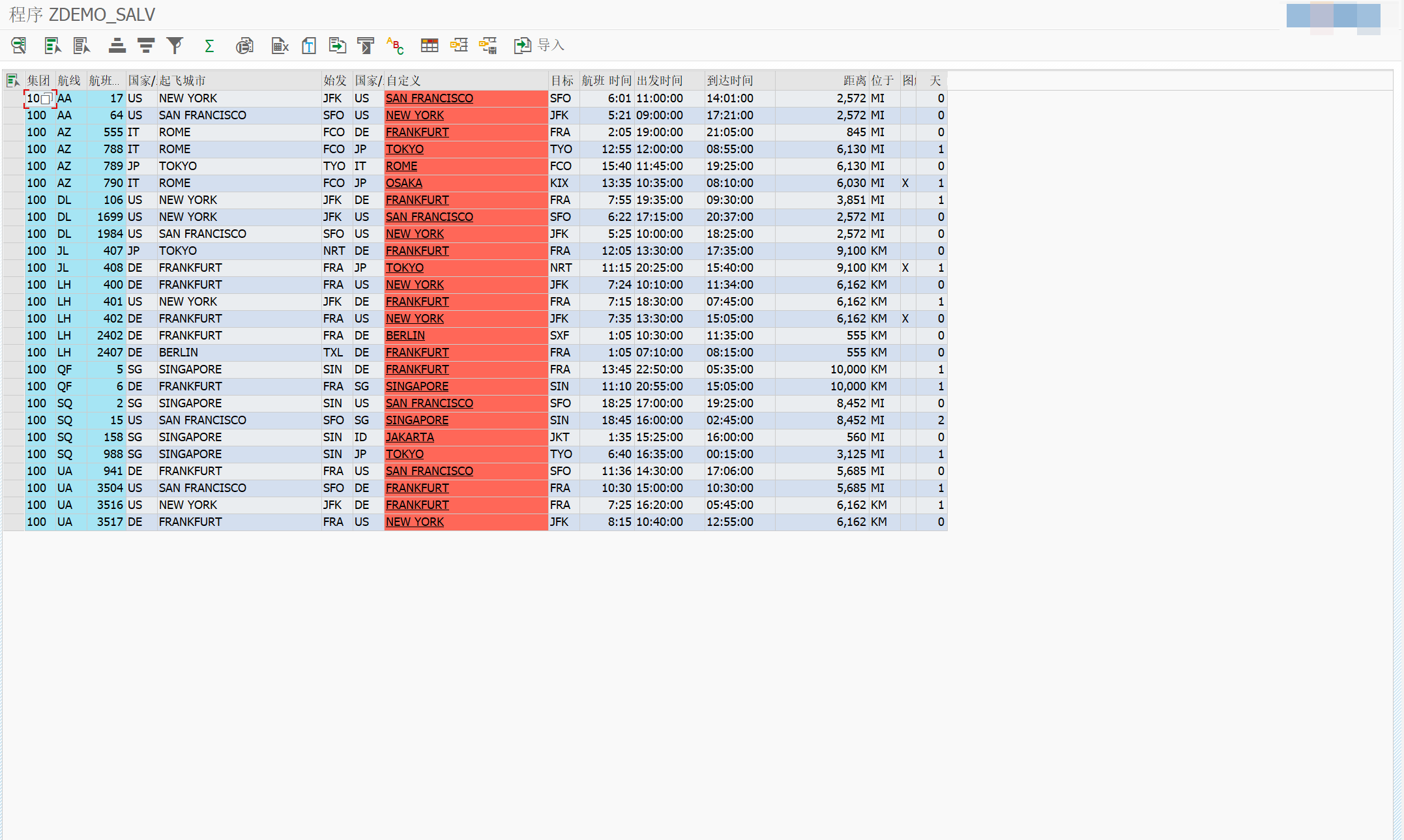Click the Sort Descending toolbar icon
The width and height of the screenshot is (1404, 840).
pos(146,45)
